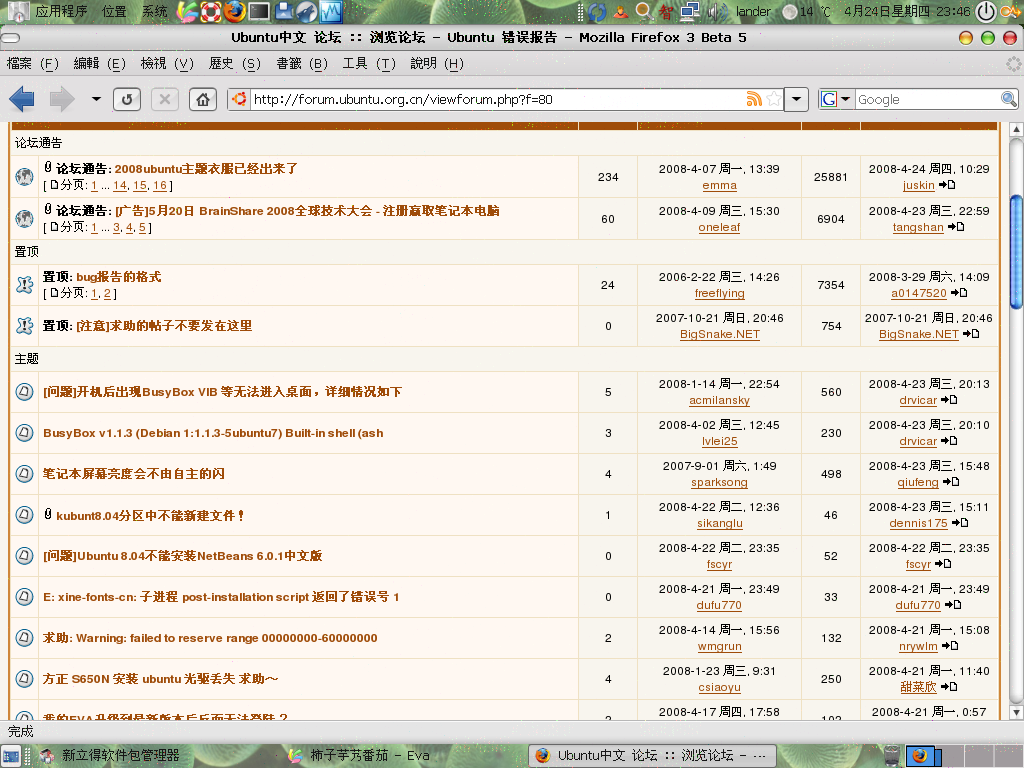Open author profile emma
This screenshot has width=1024, height=768.
[x=719, y=185]
